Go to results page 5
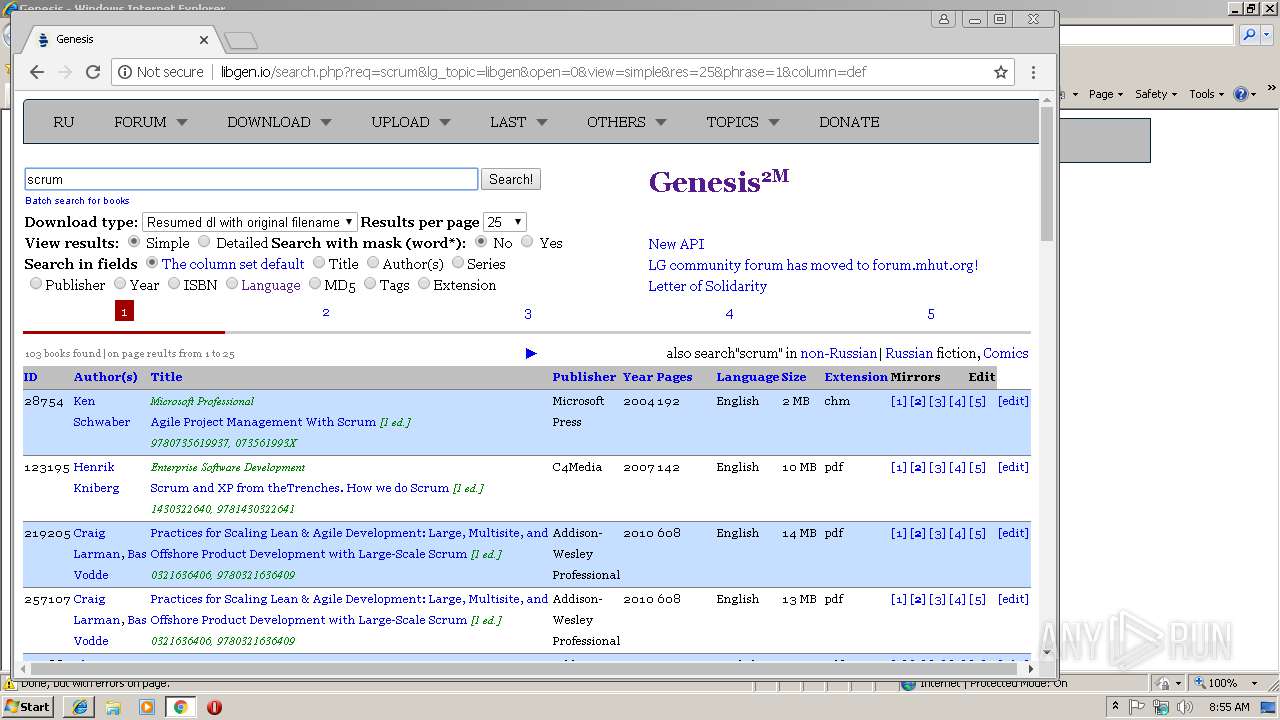Viewport: 1280px width, 720px height. (931, 314)
